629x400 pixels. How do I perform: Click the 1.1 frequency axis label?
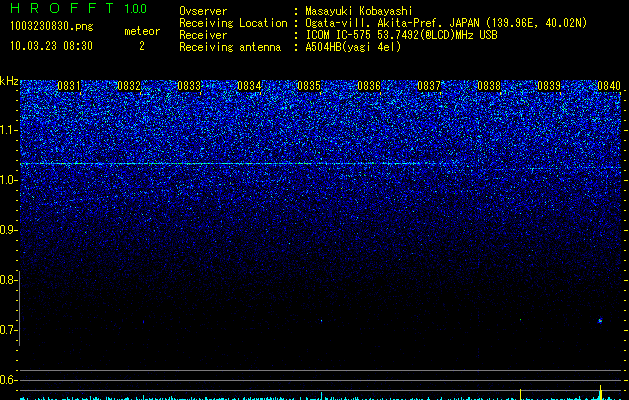pos(8,130)
